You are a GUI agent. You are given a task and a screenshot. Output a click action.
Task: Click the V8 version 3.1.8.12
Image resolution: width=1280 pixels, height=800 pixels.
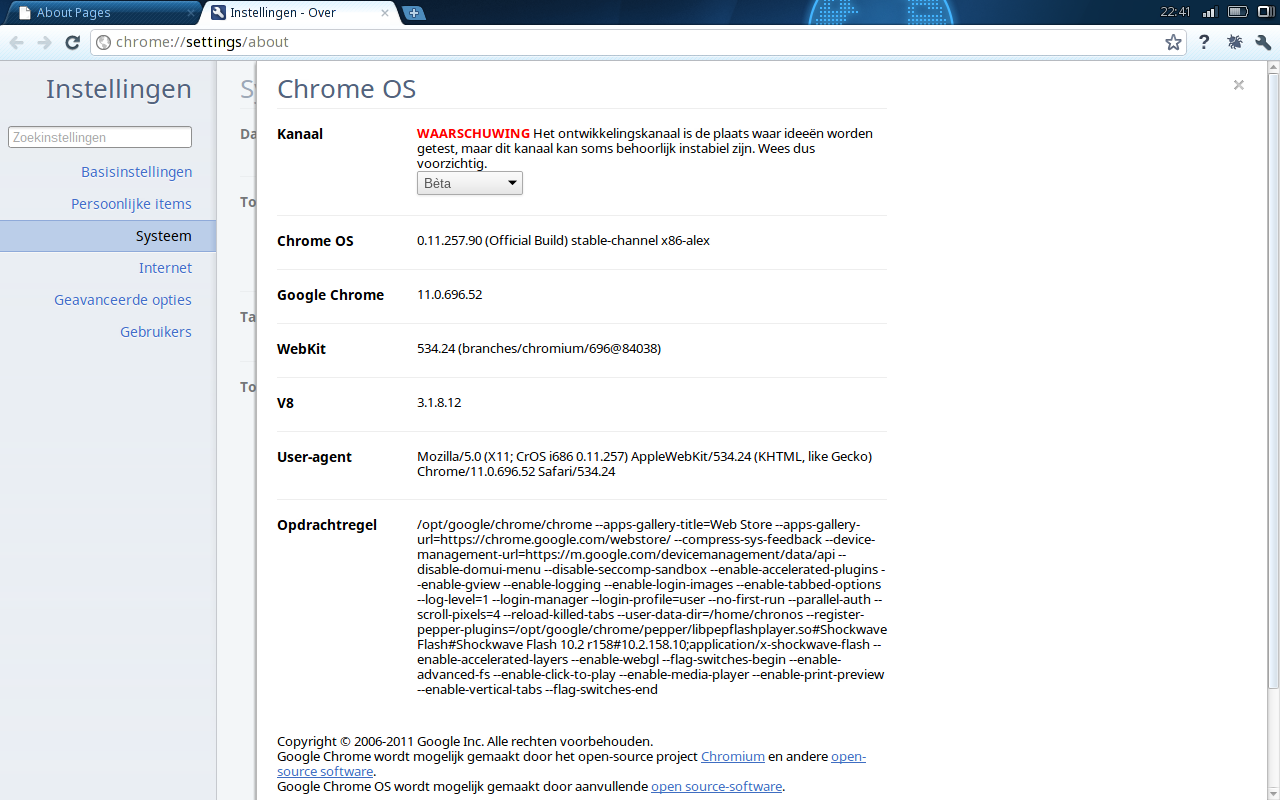pos(439,403)
